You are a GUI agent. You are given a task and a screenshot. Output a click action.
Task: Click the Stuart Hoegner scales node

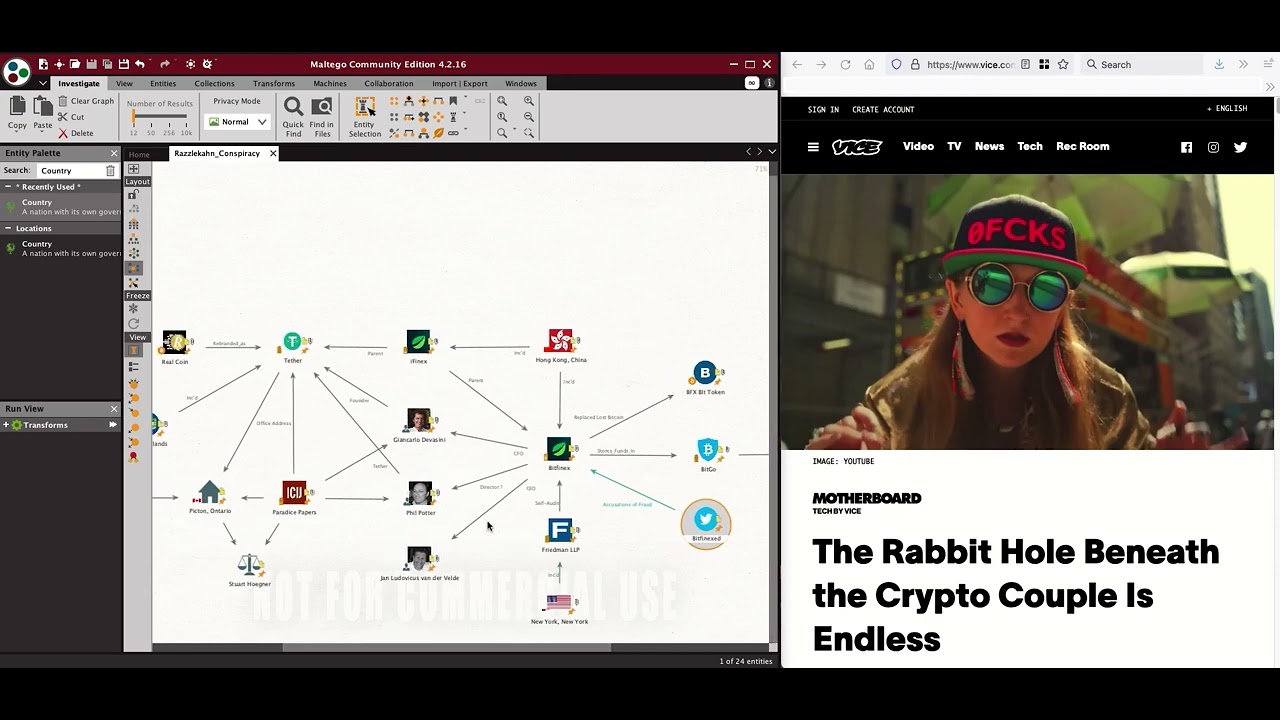click(x=250, y=566)
